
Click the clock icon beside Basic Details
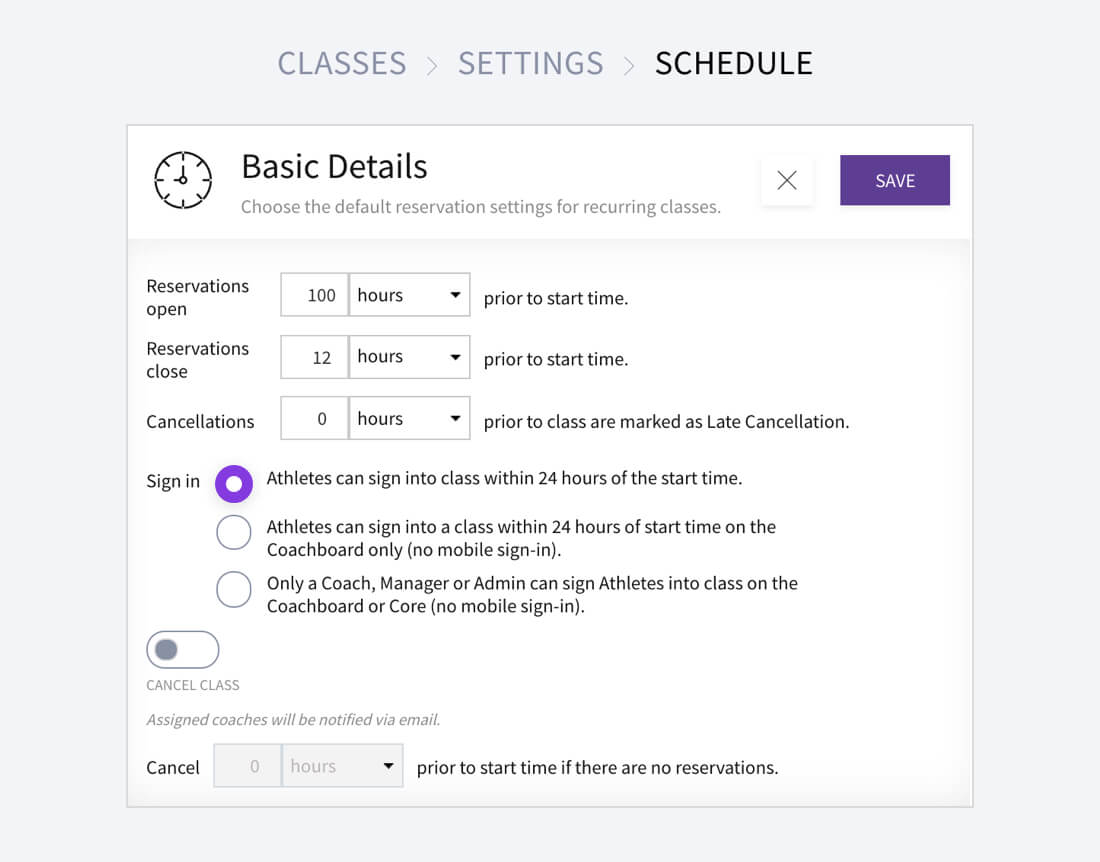183,180
